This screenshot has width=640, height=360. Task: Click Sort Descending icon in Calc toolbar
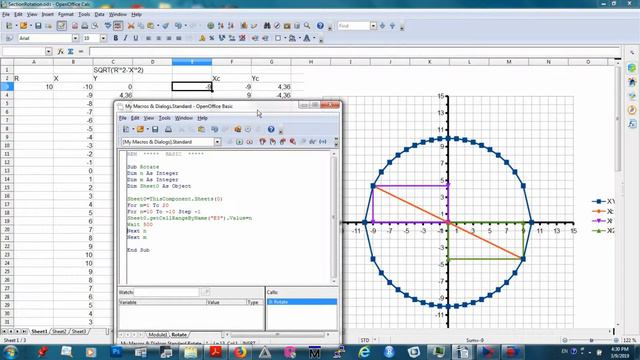(231, 26)
